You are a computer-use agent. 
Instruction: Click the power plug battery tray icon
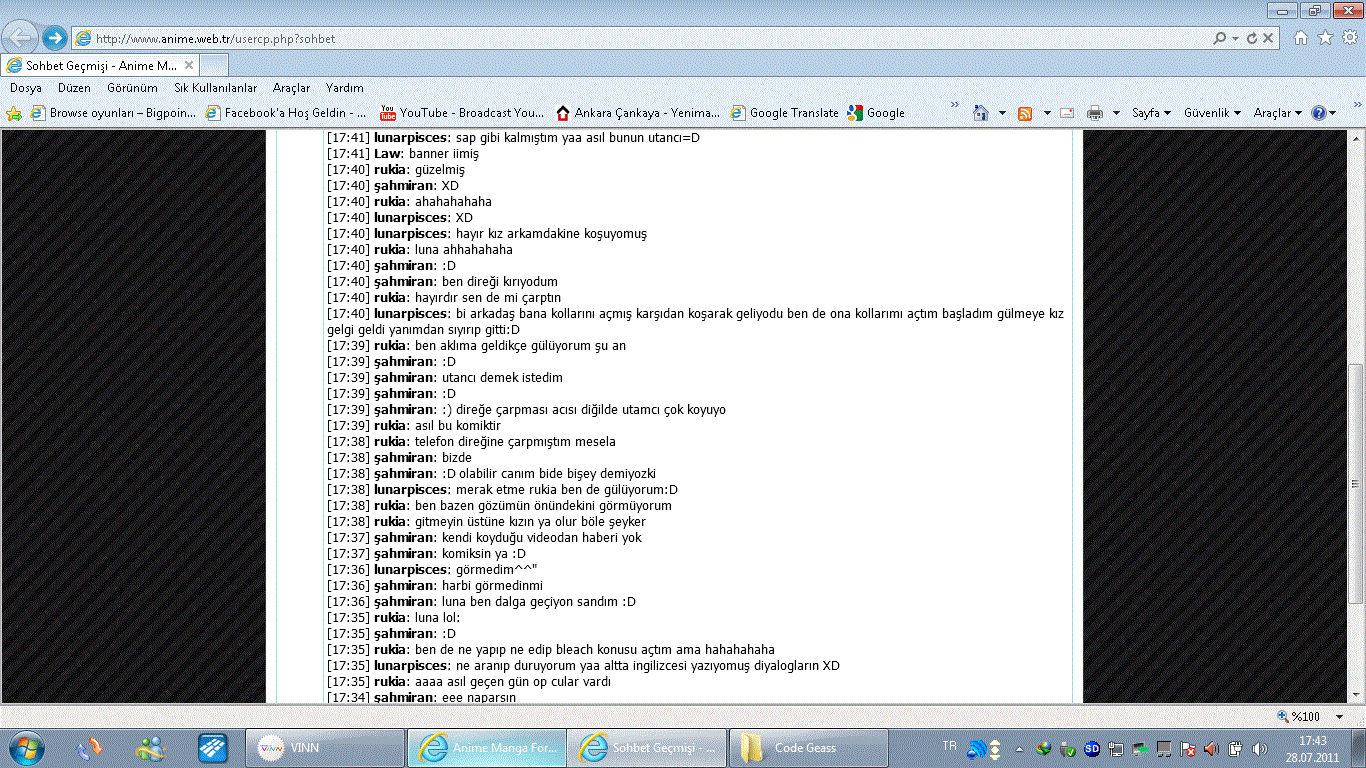(1235, 748)
